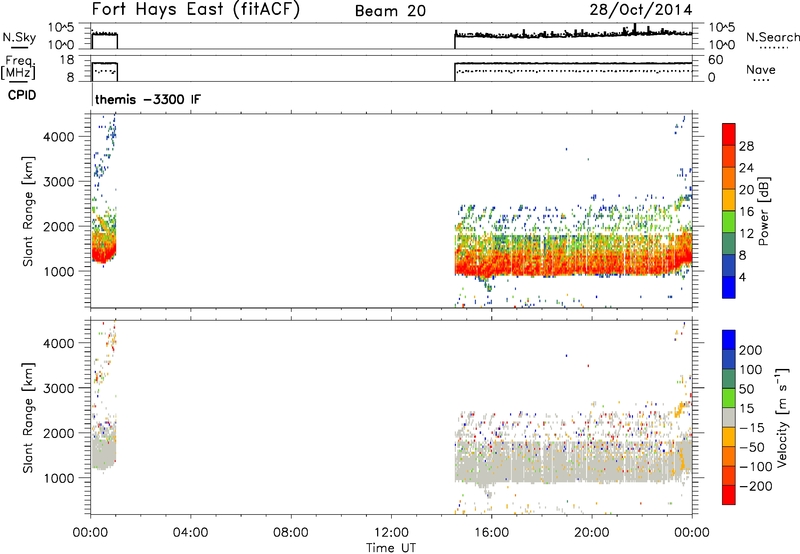
Task: Click the green 15–50 velocity segment
Action: click(x=729, y=398)
